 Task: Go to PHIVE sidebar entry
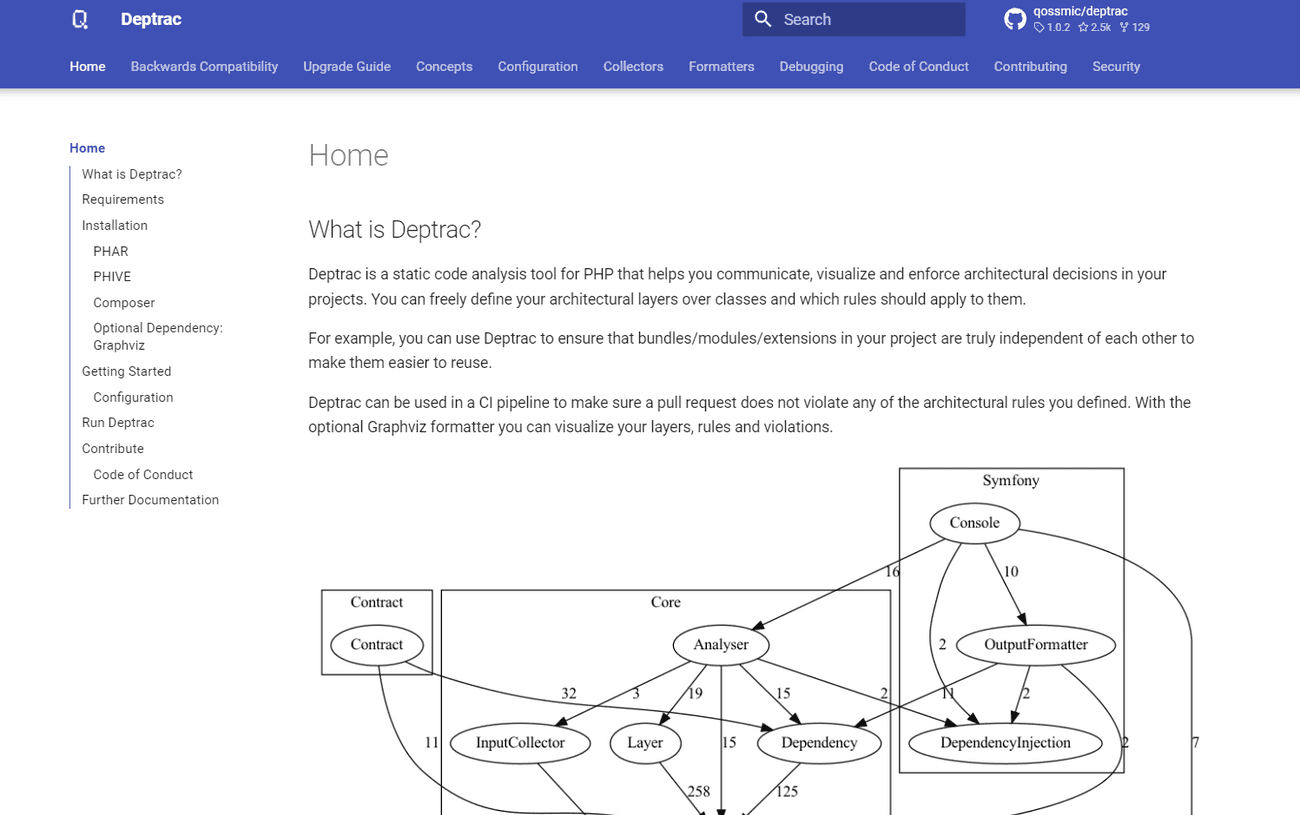click(112, 276)
